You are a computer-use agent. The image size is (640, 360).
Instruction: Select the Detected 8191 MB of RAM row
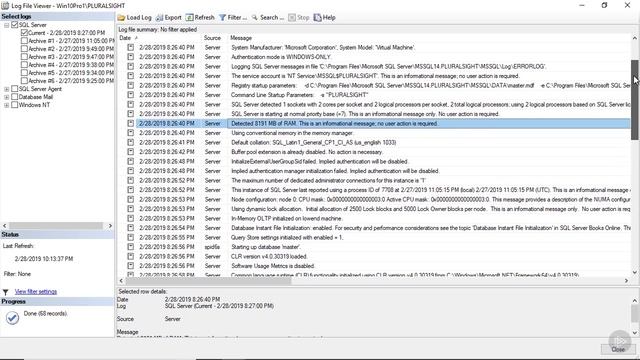tap(373, 123)
